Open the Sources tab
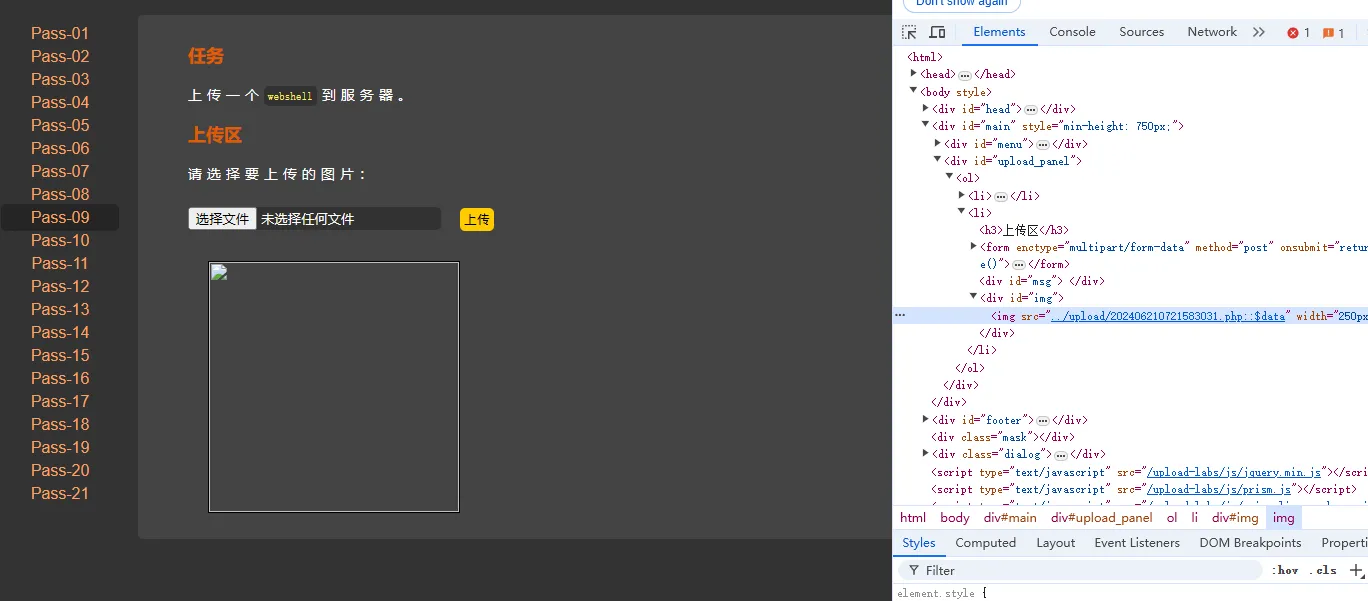 (1141, 32)
